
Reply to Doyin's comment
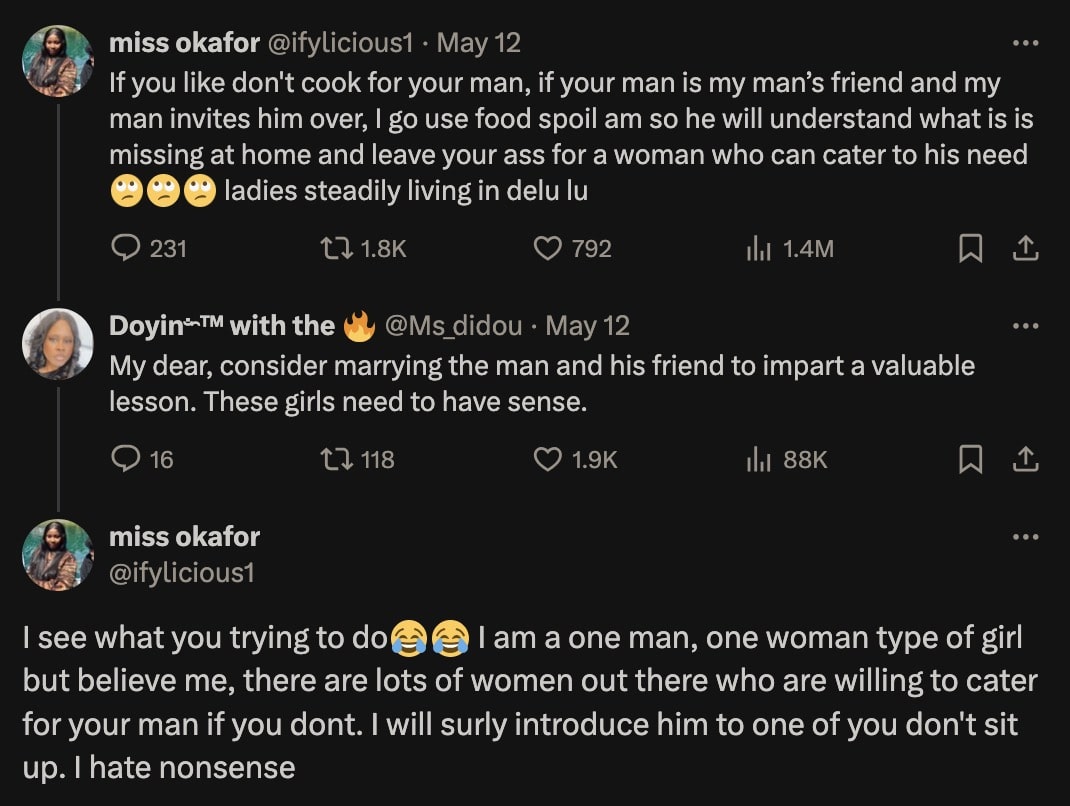[127, 460]
